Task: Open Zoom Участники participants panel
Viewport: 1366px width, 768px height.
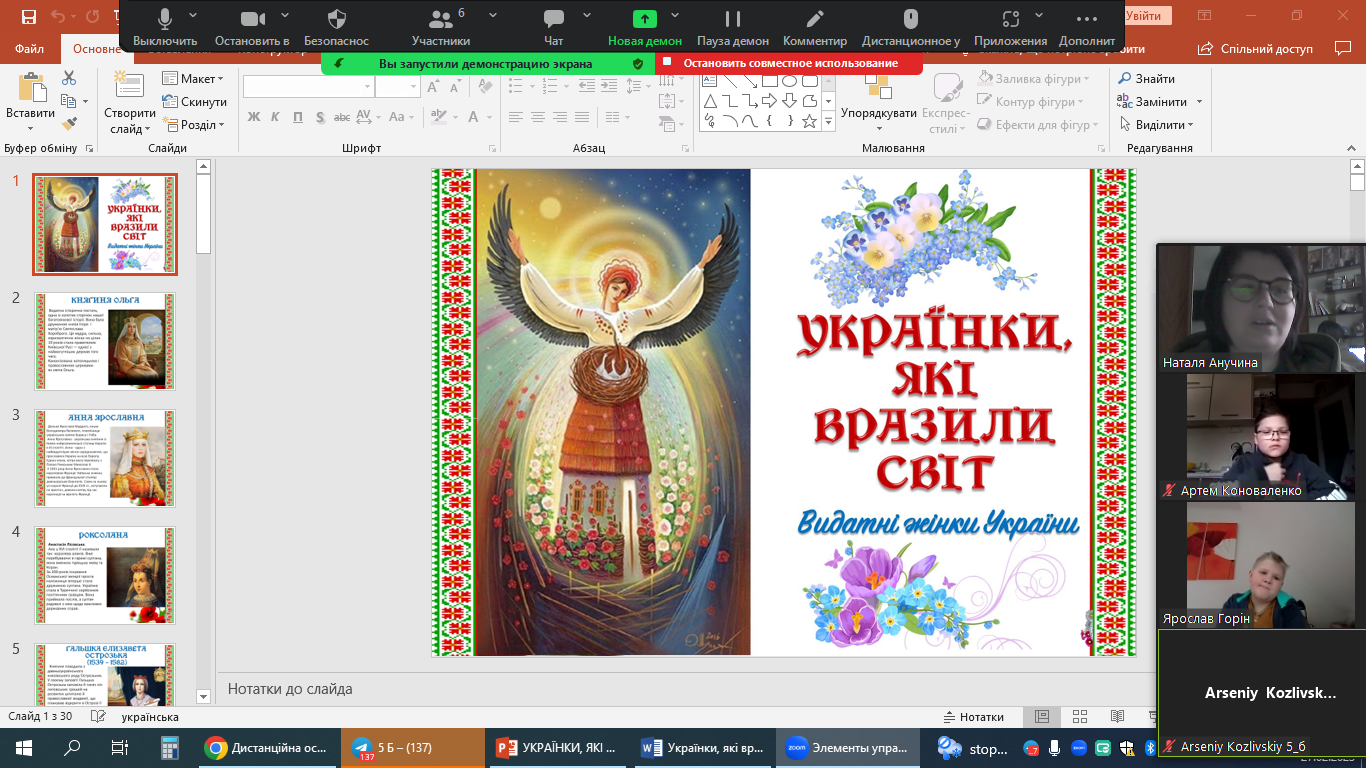Action: pos(441,26)
